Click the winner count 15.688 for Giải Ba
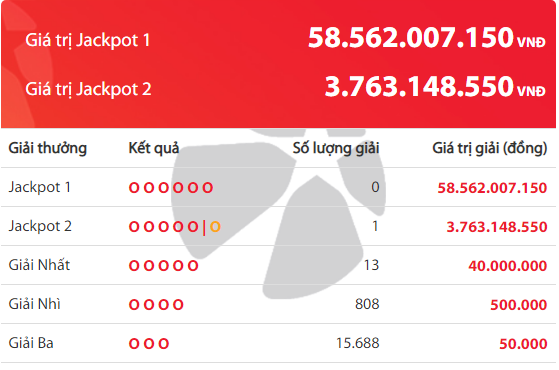The height and width of the screenshot is (370, 559). (x=358, y=343)
